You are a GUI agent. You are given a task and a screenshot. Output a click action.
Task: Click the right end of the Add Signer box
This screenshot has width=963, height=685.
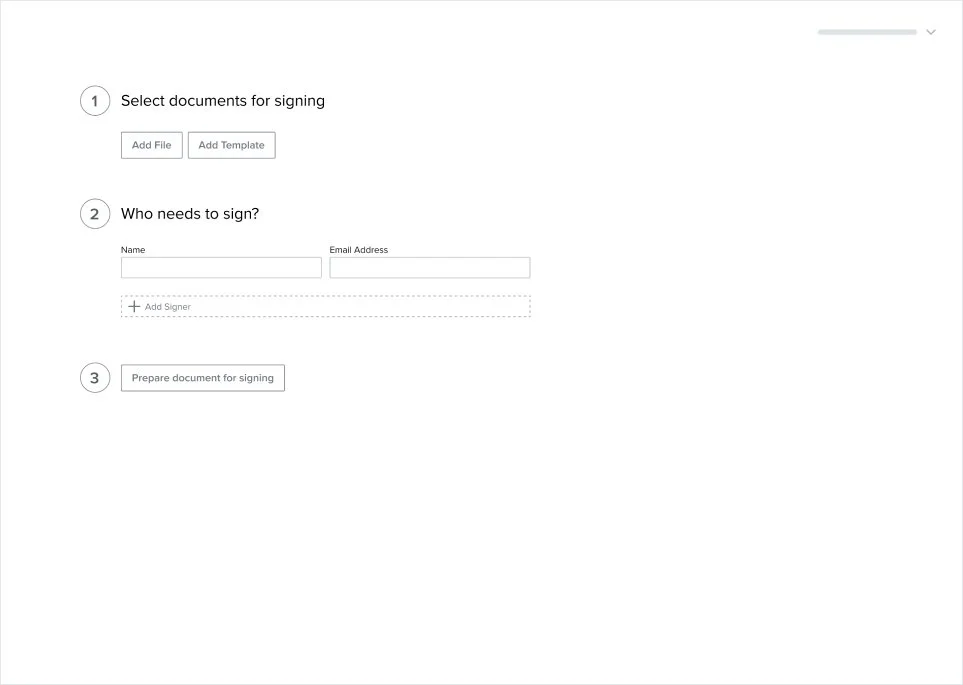tap(522, 307)
